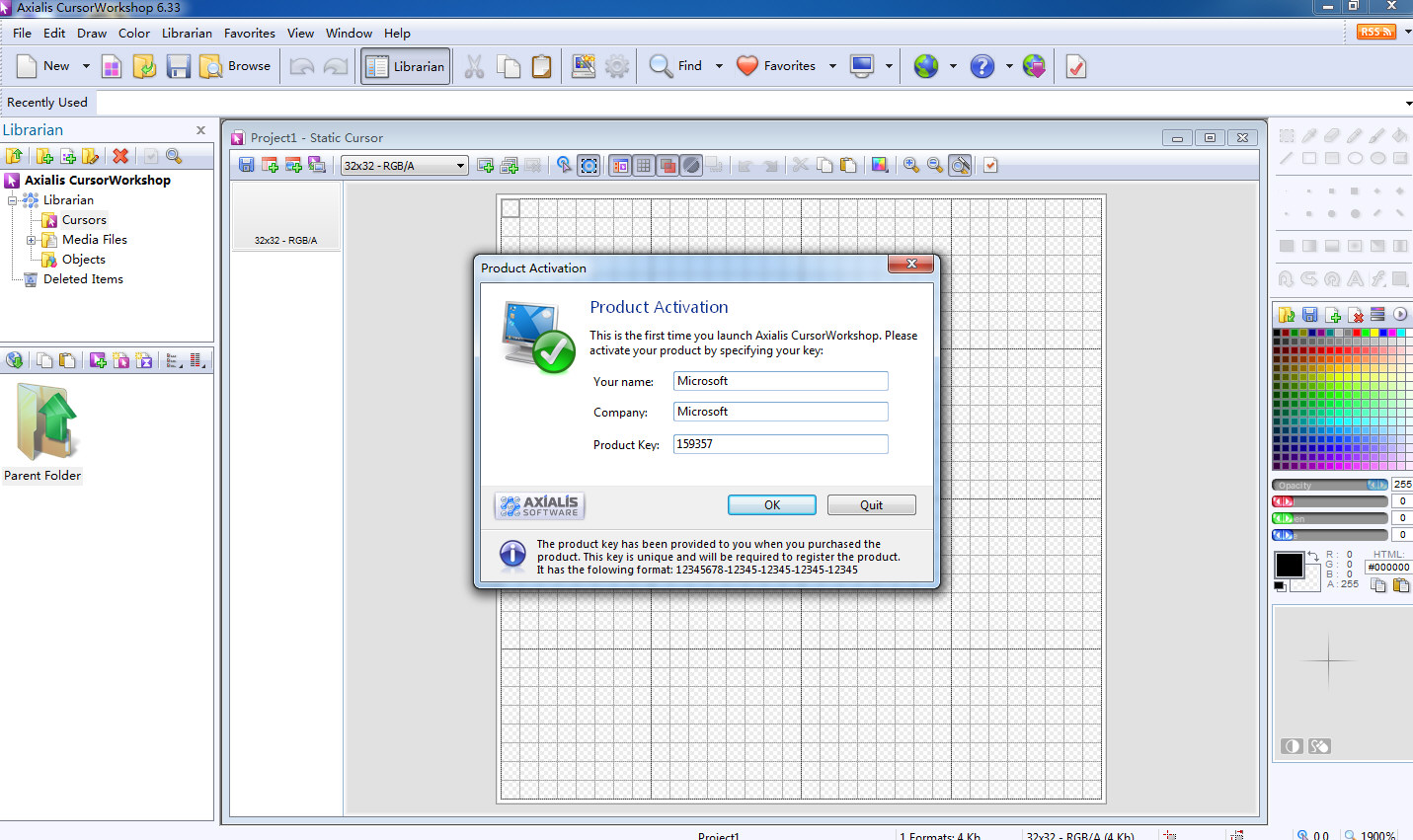This screenshot has height=840, width=1413.
Task: Toggle the selection-frame tool in Project1 toolbar
Action: (x=589, y=165)
